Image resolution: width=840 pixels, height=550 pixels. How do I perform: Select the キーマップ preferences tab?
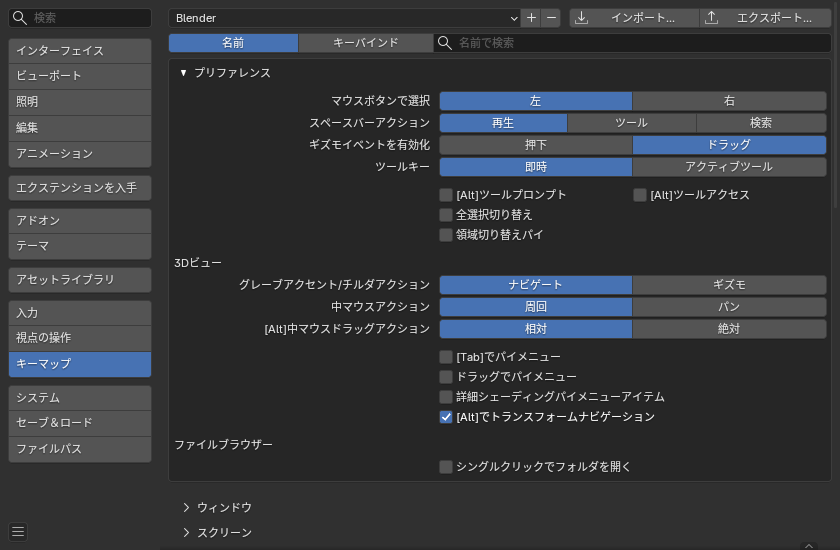80,364
